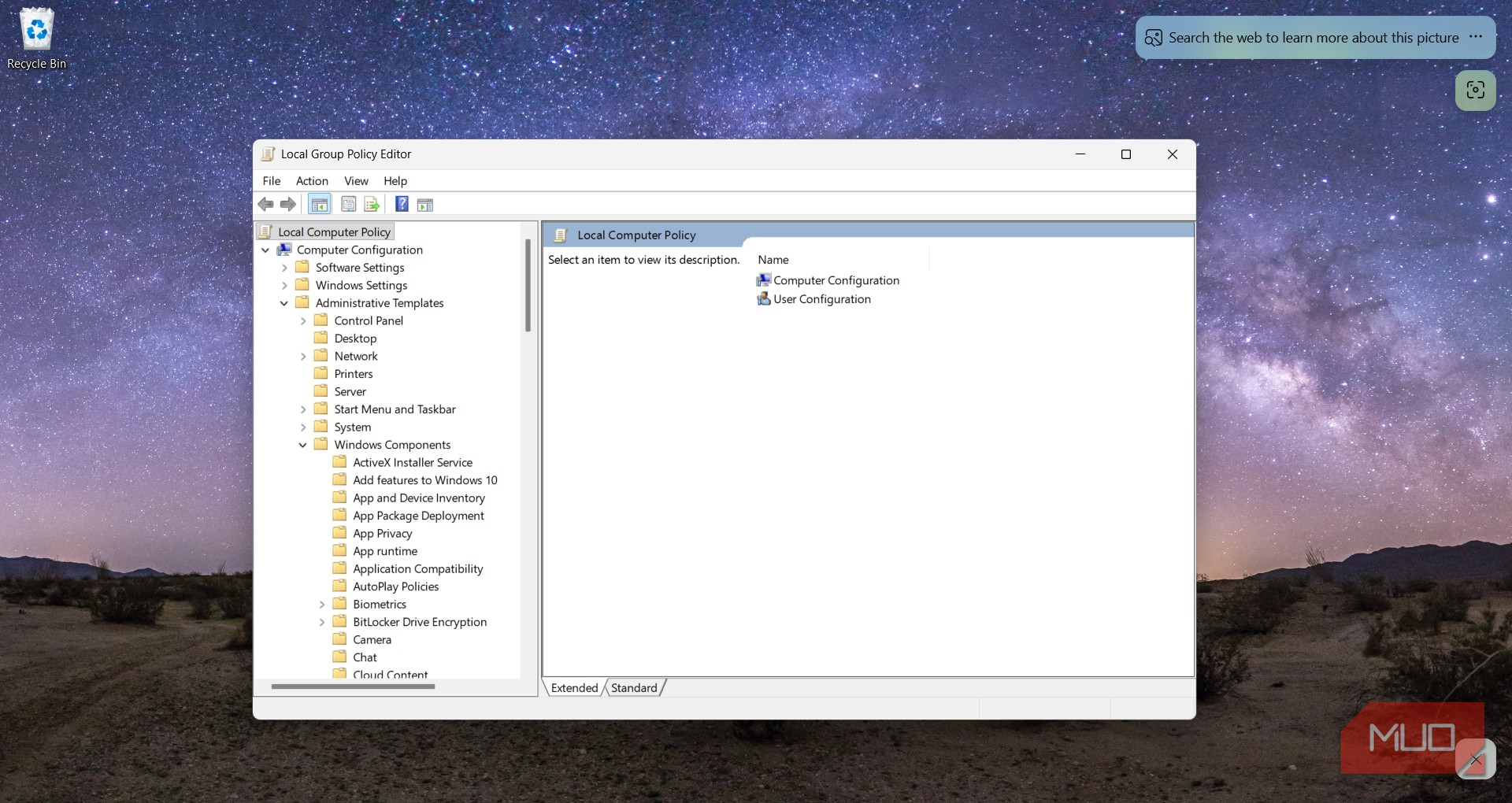The height and width of the screenshot is (803, 1512).
Task: Click the tree pane horizontal scrollbar
Action: coord(353,686)
